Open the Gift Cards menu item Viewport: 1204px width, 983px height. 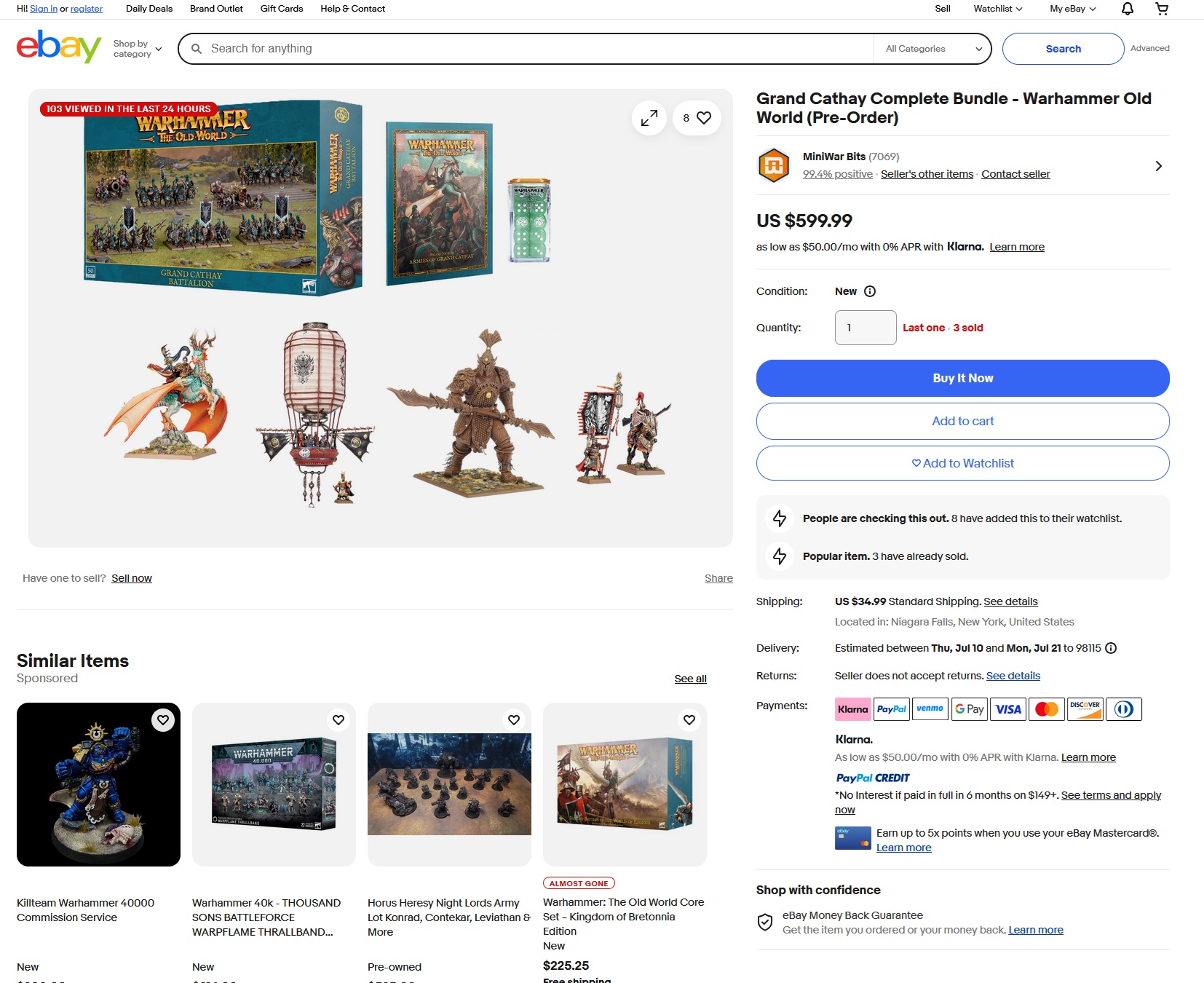point(282,9)
